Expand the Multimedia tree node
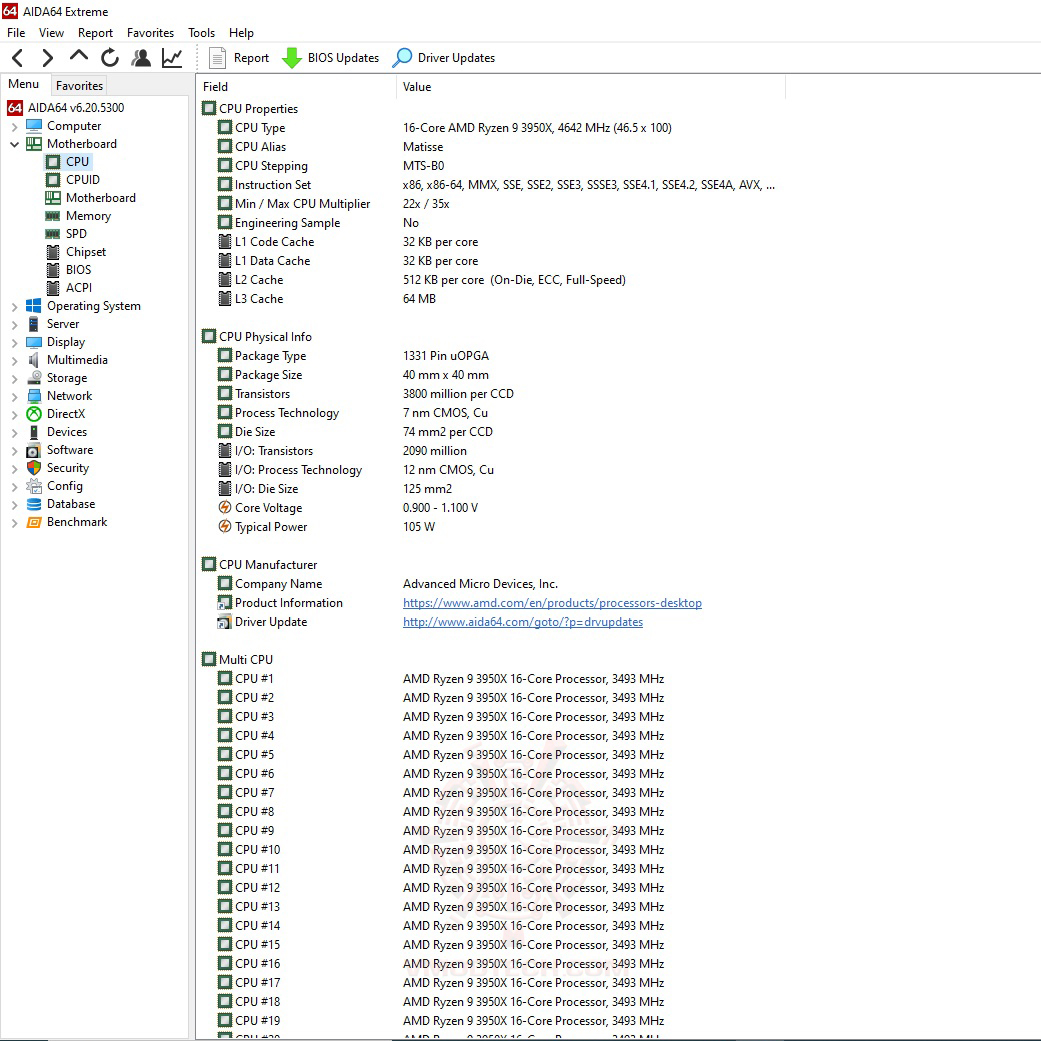The width and height of the screenshot is (1041, 1041). 15,360
